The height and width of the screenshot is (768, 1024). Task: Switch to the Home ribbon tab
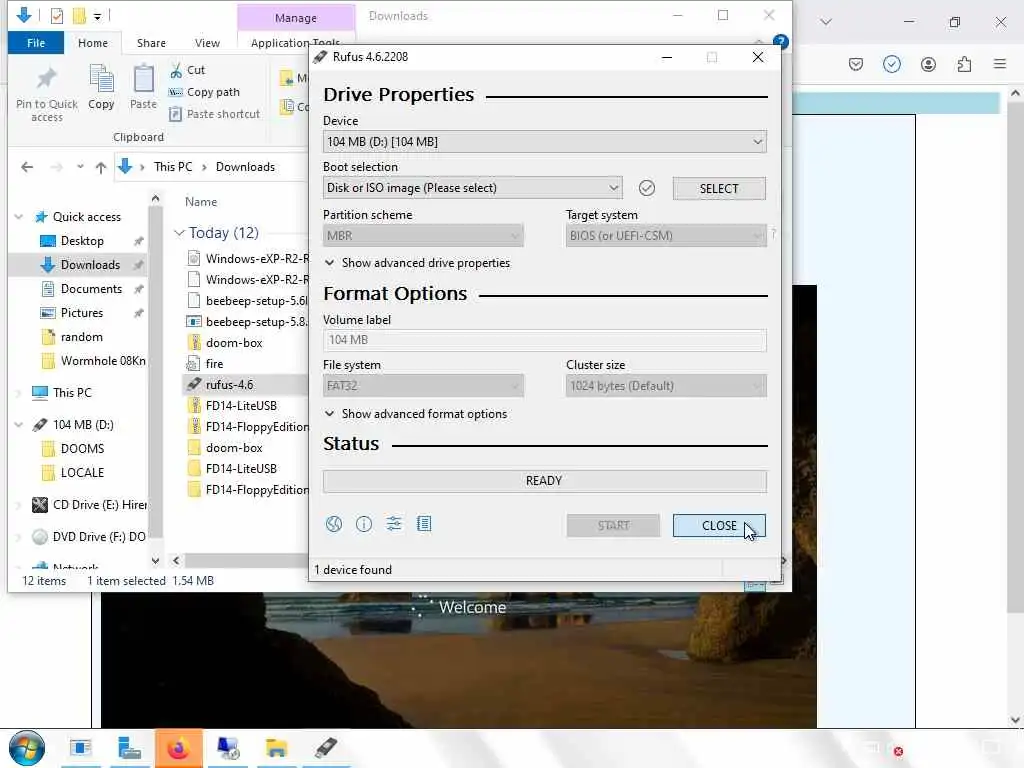(93, 43)
